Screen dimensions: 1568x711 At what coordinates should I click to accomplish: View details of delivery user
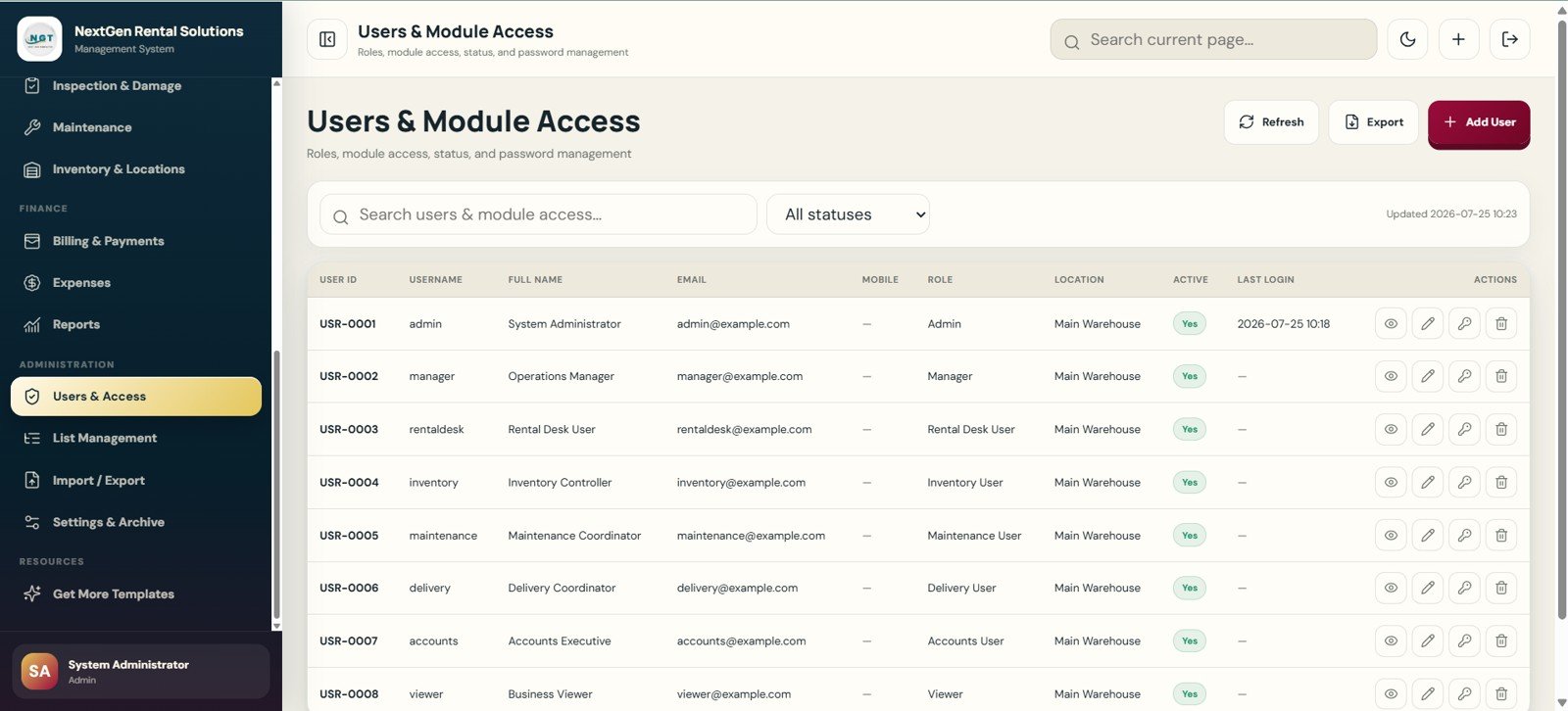1391,588
